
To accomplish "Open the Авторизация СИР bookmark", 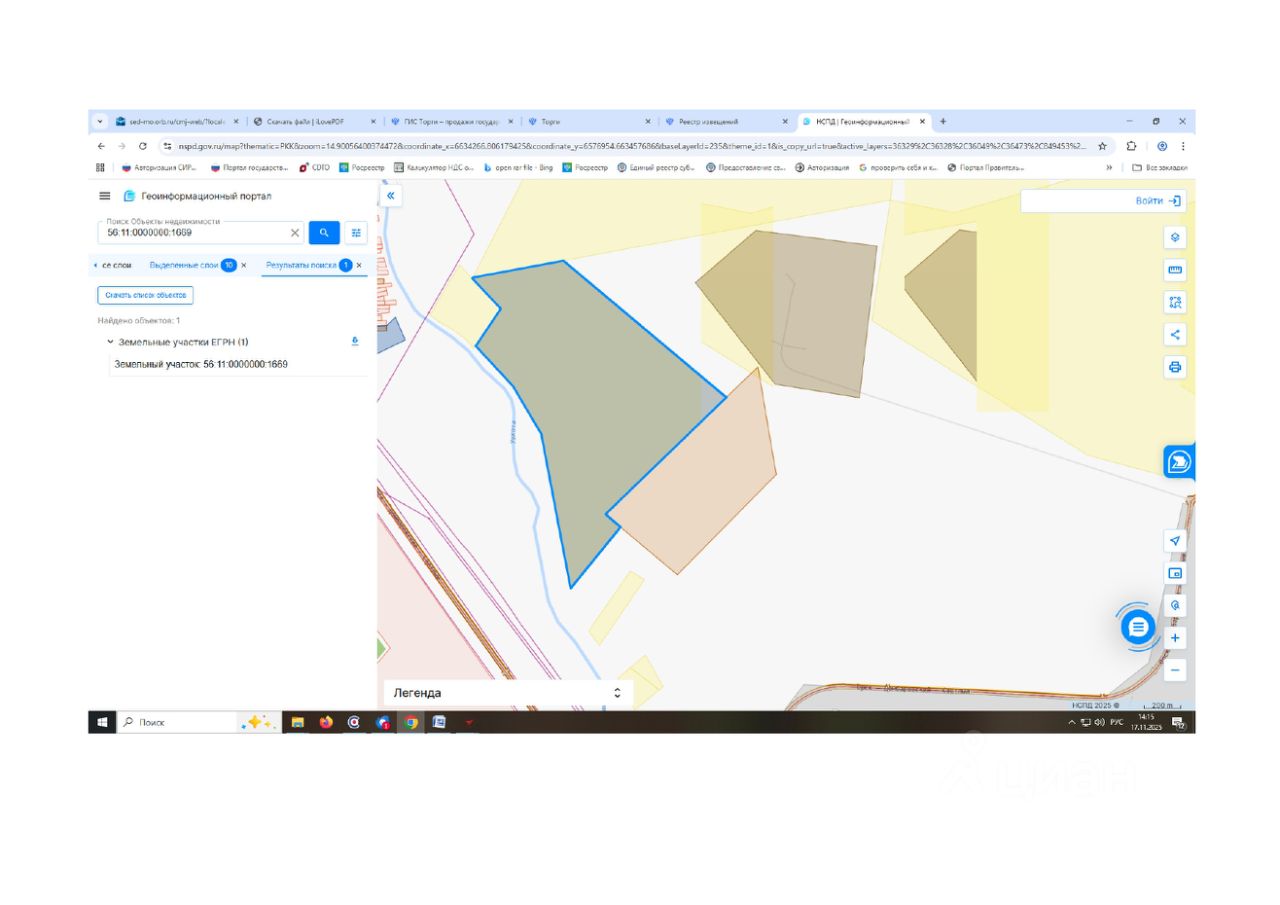I will pyautogui.click(x=158, y=167).
